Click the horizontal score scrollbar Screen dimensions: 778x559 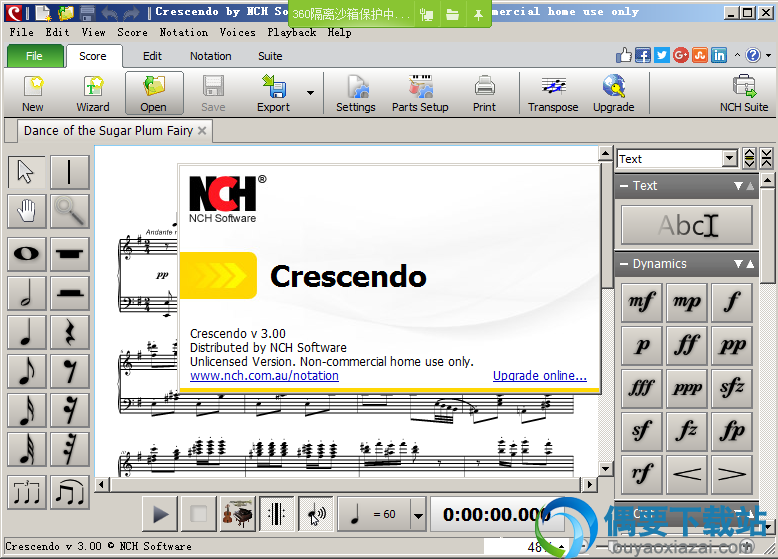coord(345,484)
